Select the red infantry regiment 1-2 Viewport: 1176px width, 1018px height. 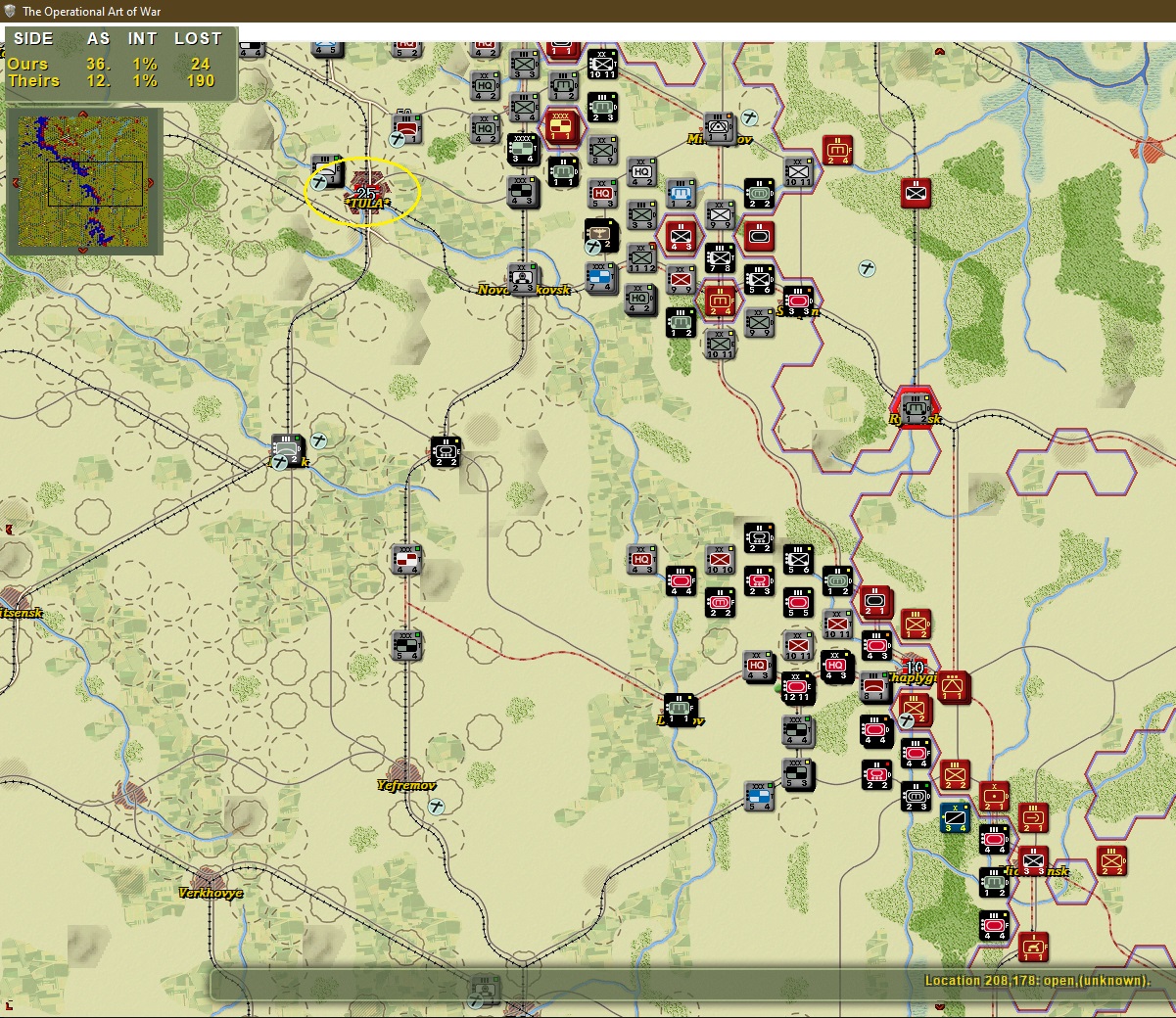(x=916, y=624)
